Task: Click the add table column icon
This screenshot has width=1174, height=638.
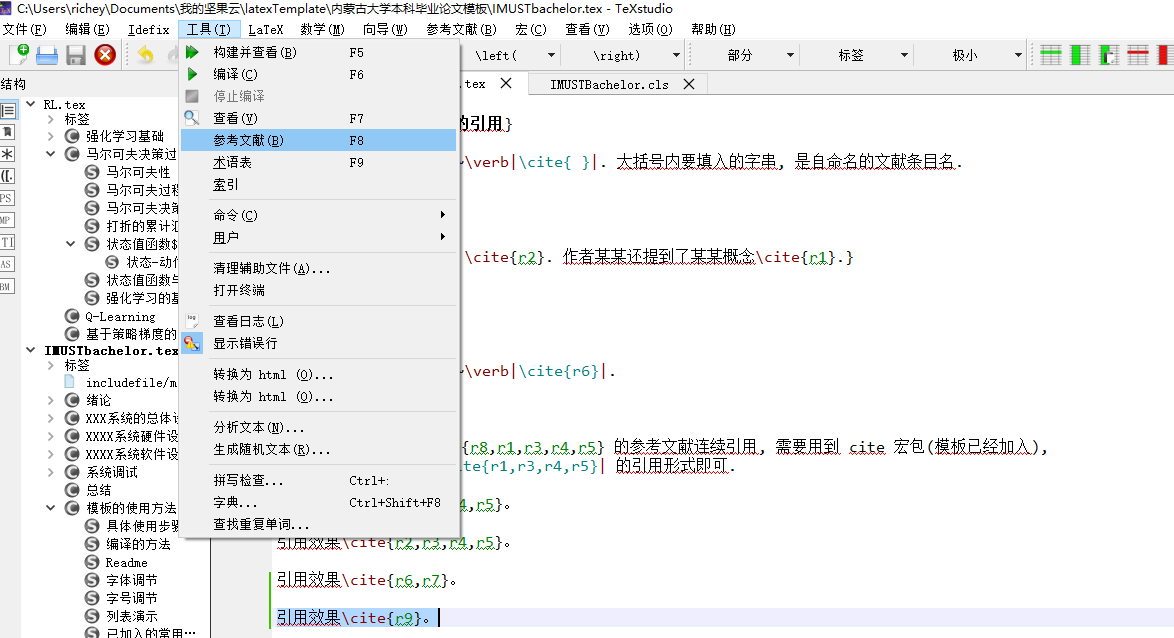Action: [x=1080, y=55]
